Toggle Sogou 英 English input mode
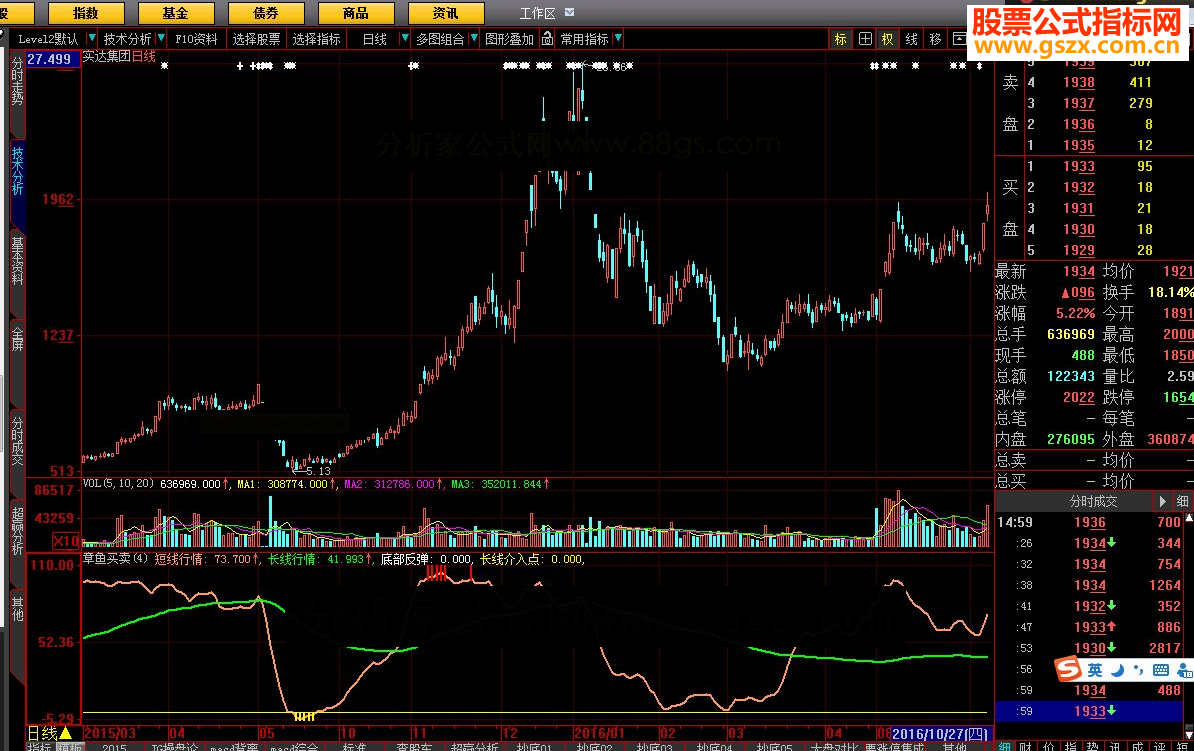Viewport: 1194px width, 751px height. (1096, 669)
